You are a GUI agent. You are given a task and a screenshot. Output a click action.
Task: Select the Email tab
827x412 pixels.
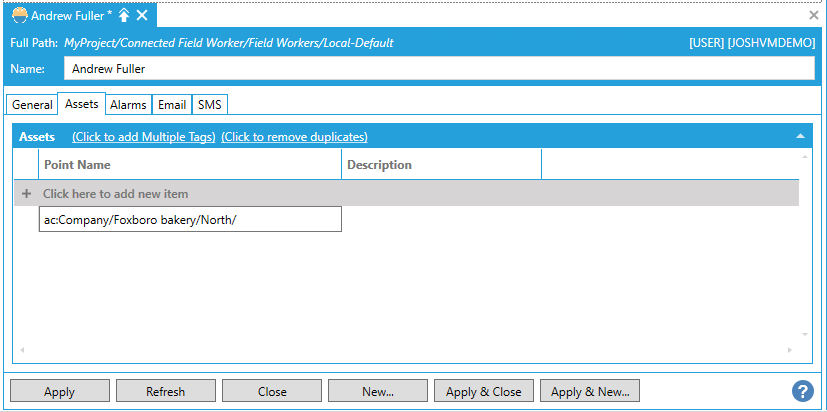[172, 105]
